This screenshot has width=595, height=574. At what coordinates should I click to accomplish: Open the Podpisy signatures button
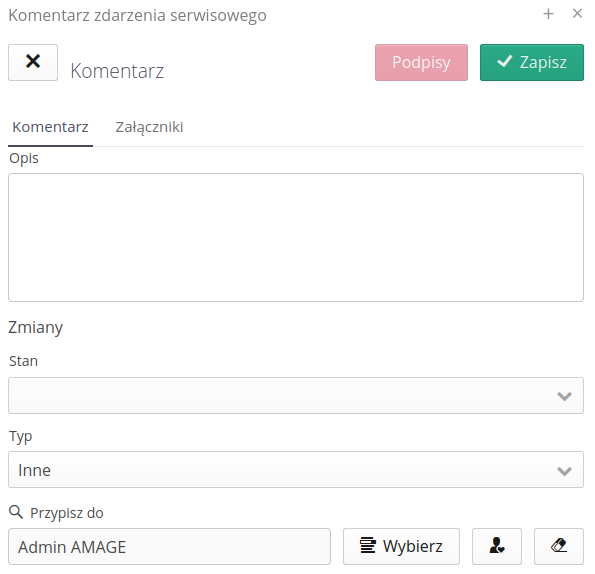[x=421, y=62]
